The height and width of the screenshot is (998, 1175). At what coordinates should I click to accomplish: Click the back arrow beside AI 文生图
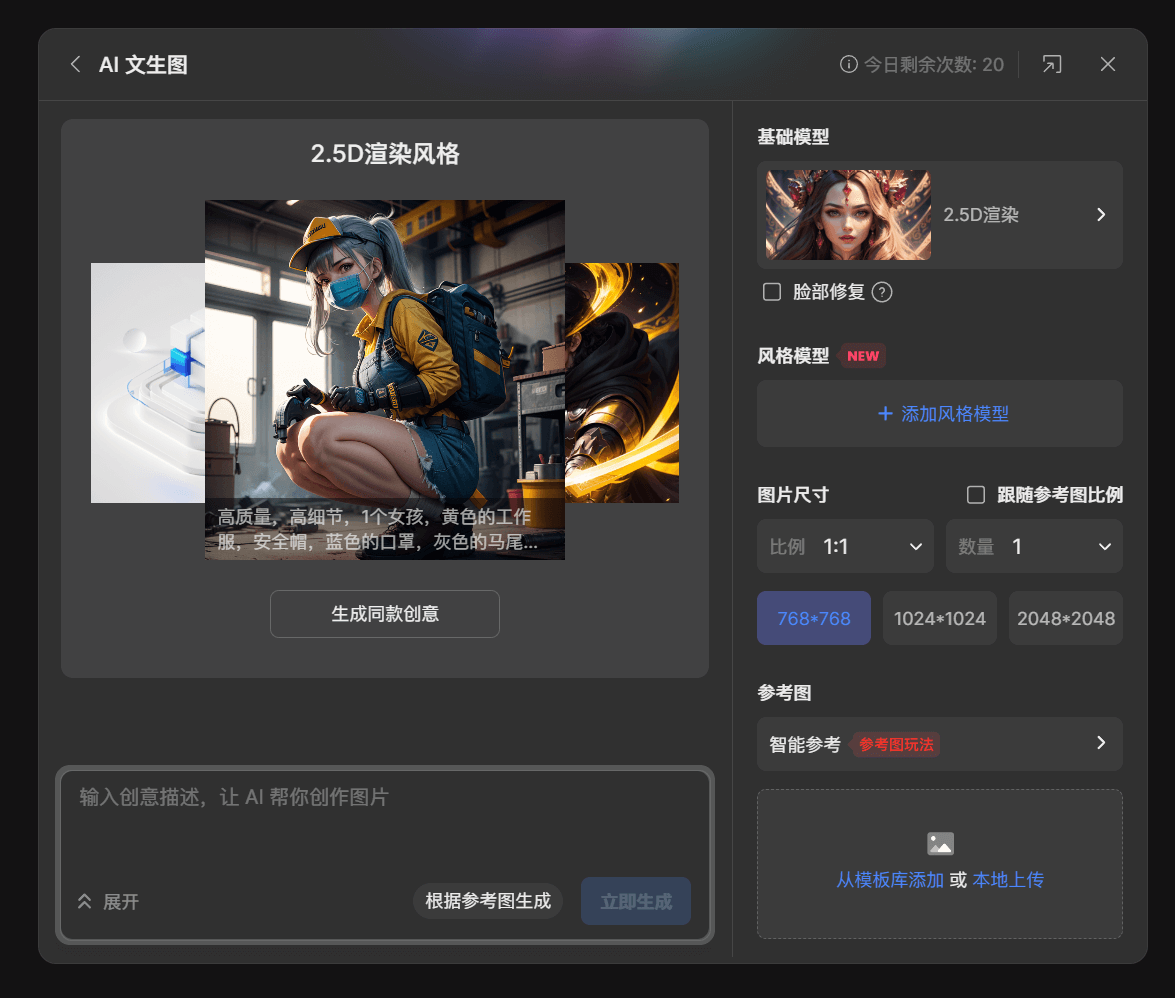coord(75,65)
